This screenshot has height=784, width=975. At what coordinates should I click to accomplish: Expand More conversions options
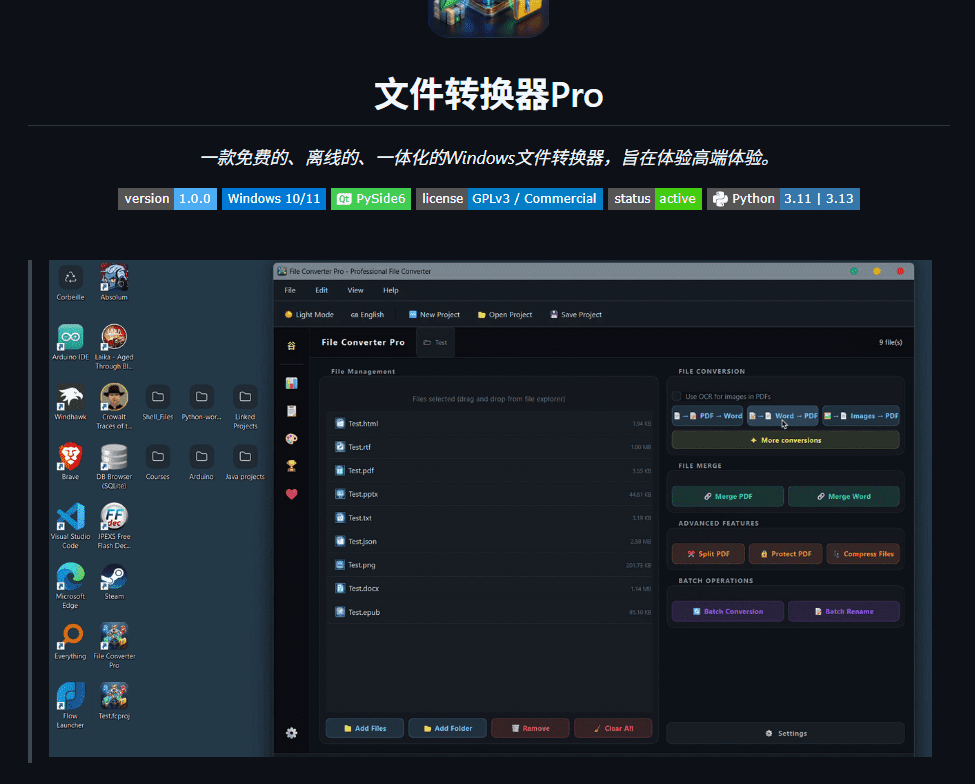click(784, 440)
